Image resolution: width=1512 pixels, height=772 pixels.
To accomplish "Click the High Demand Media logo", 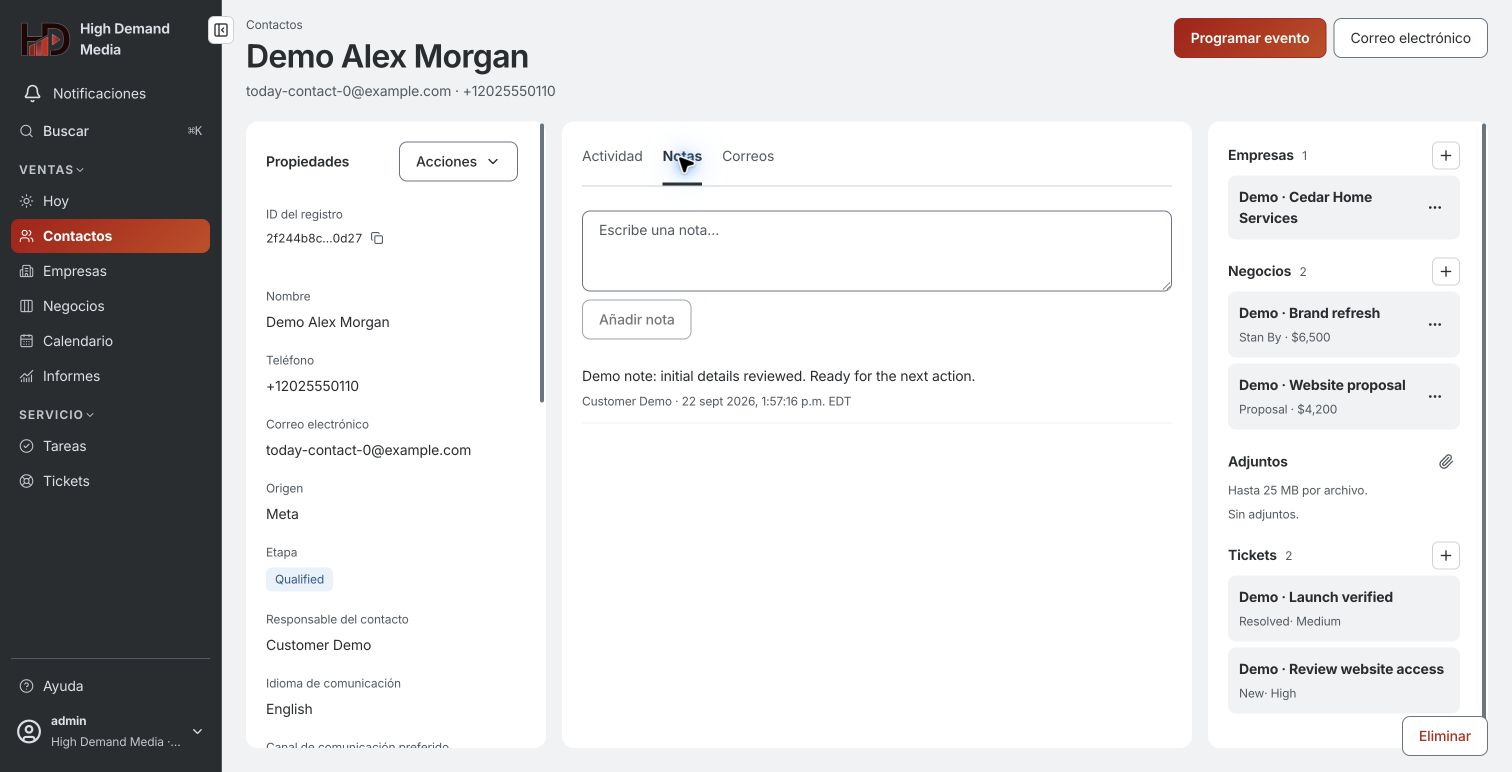I will point(46,39).
